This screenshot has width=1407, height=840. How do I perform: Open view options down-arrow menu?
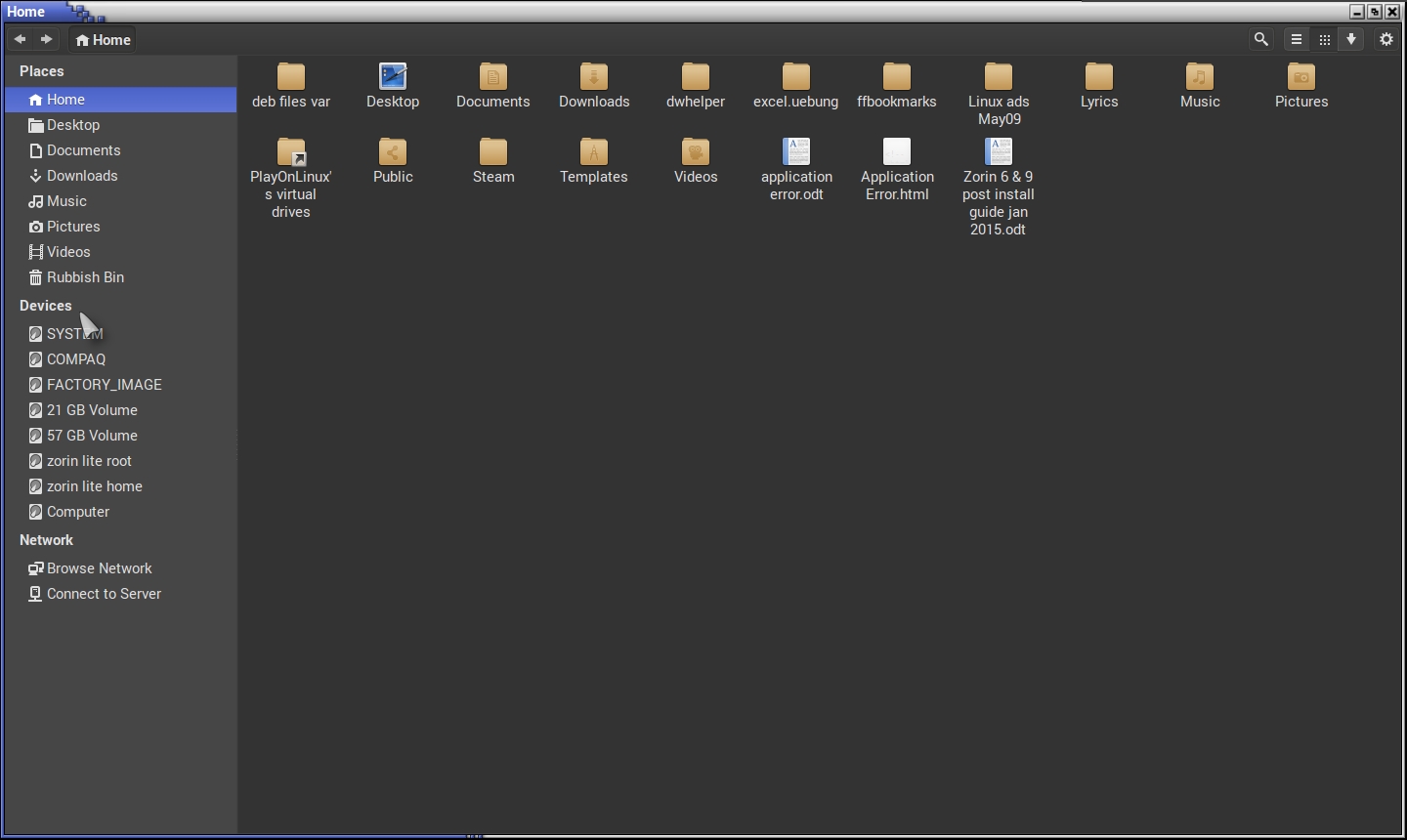tap(1351, 39)
